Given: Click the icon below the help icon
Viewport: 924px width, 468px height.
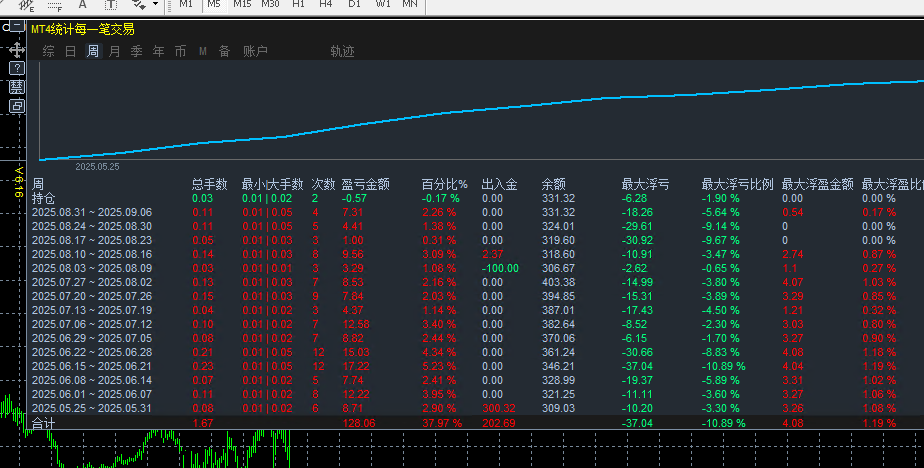Looking at the screenshot, I should (17, 87).
